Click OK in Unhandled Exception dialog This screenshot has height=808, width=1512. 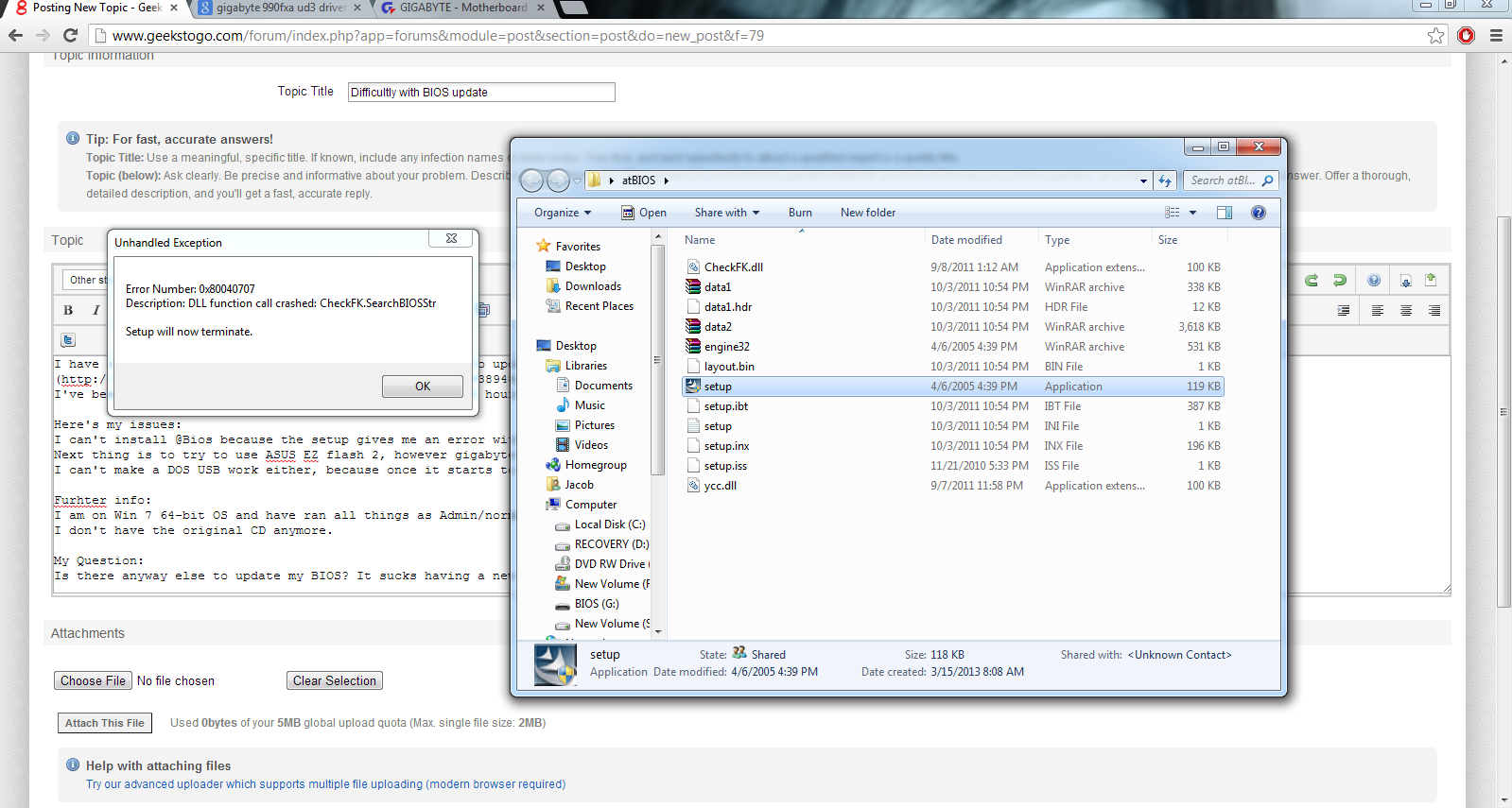click(x=423, y=387)
